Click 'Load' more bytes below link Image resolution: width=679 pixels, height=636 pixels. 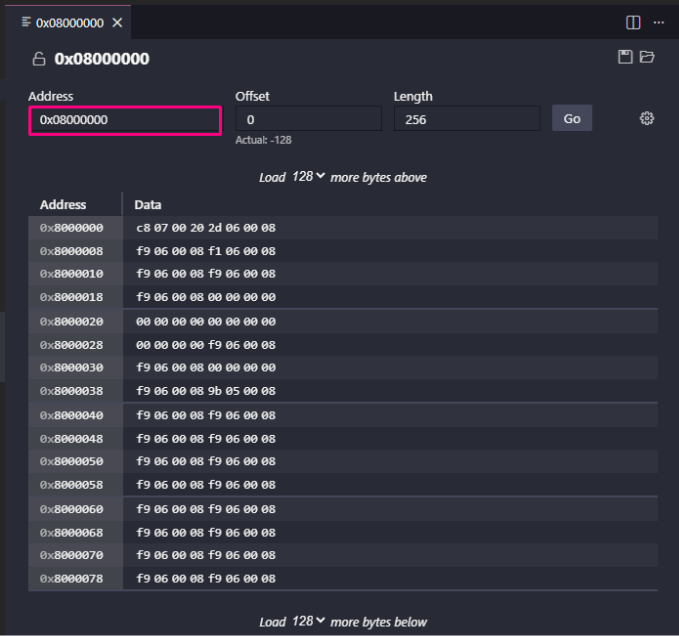[x=272, y=622]
